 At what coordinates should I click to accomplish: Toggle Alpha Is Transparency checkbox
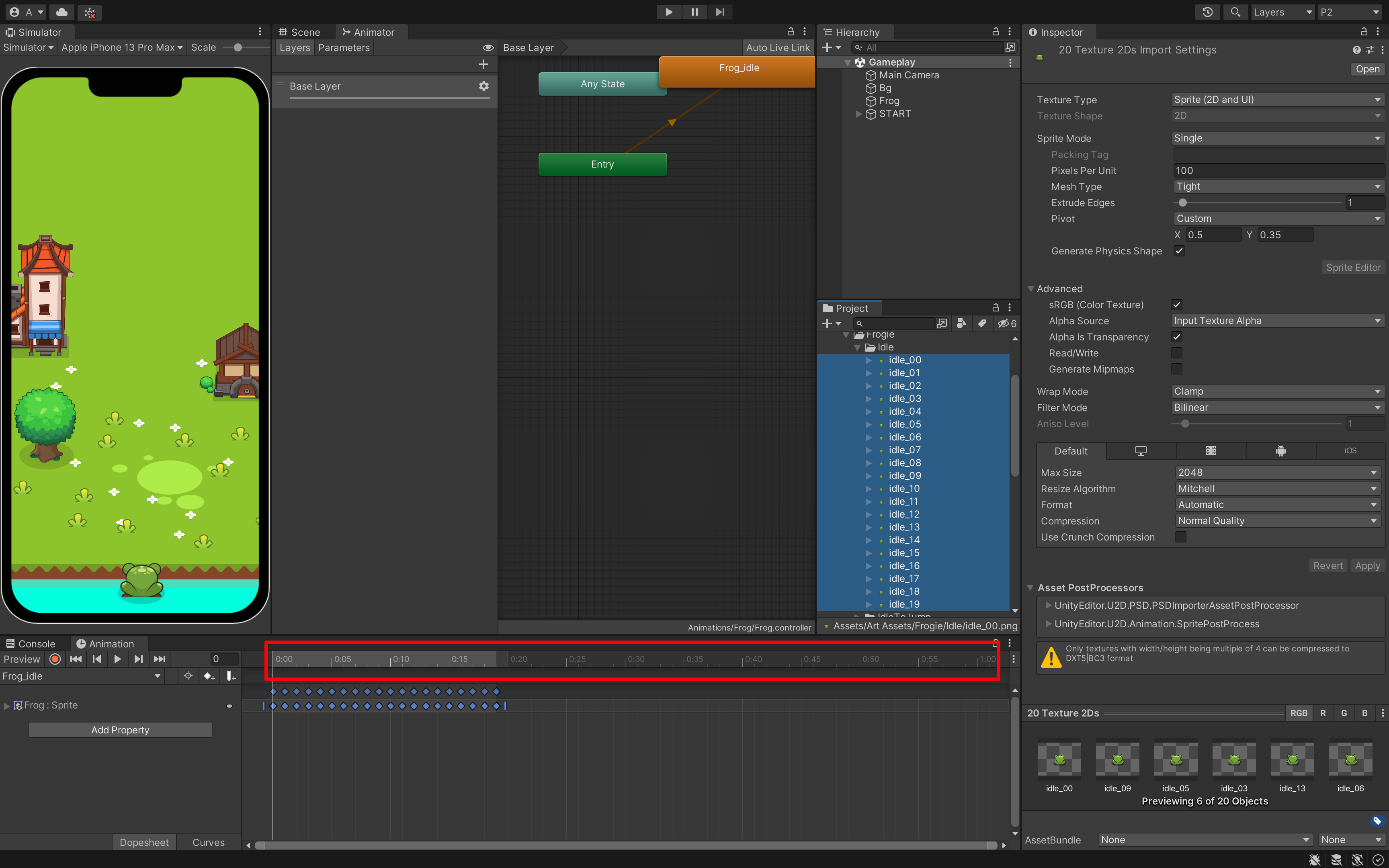[1177, 337]
